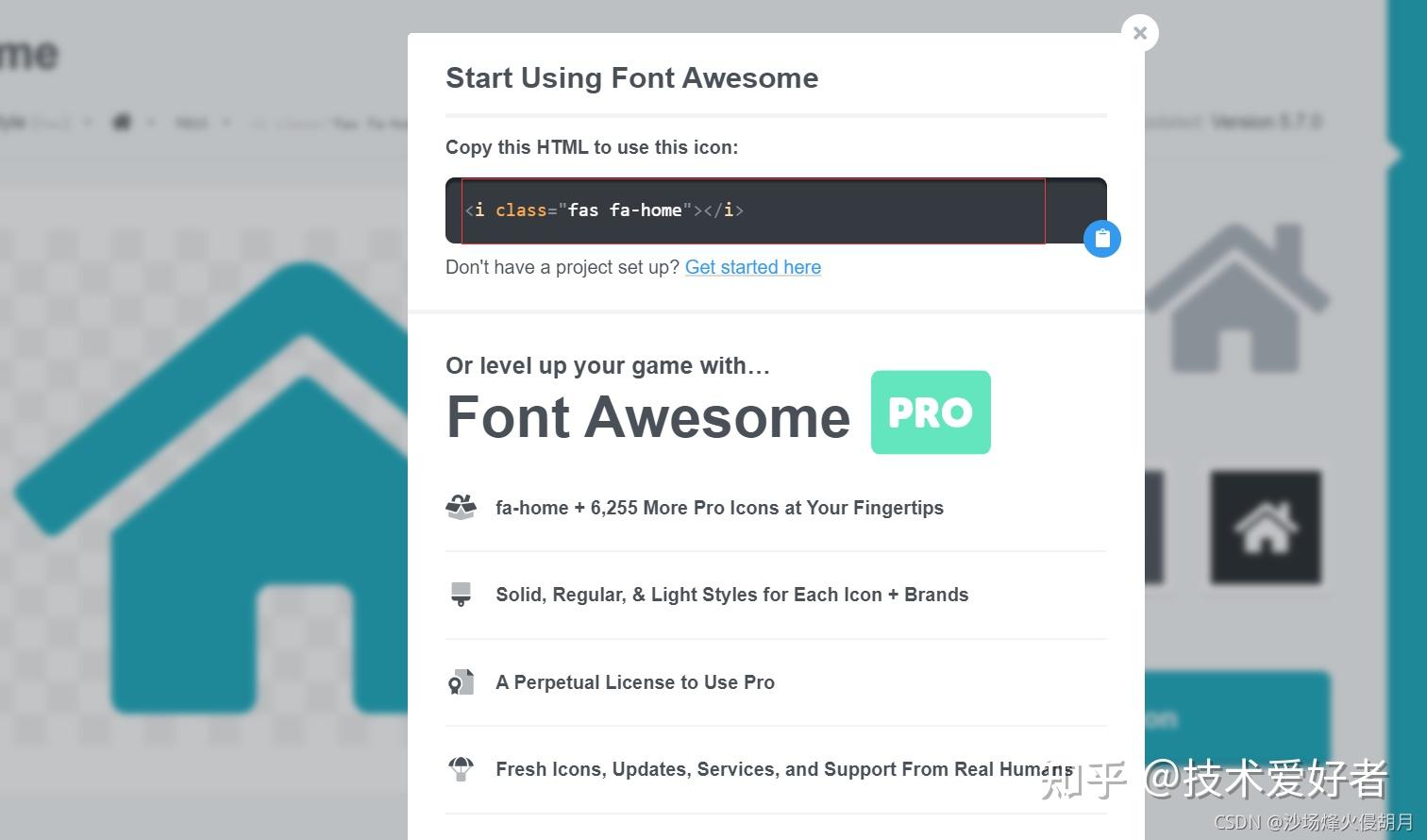This screenshot has height=840, width=1427.
Task: Click the license certificate icon
Action: [461, 681]
